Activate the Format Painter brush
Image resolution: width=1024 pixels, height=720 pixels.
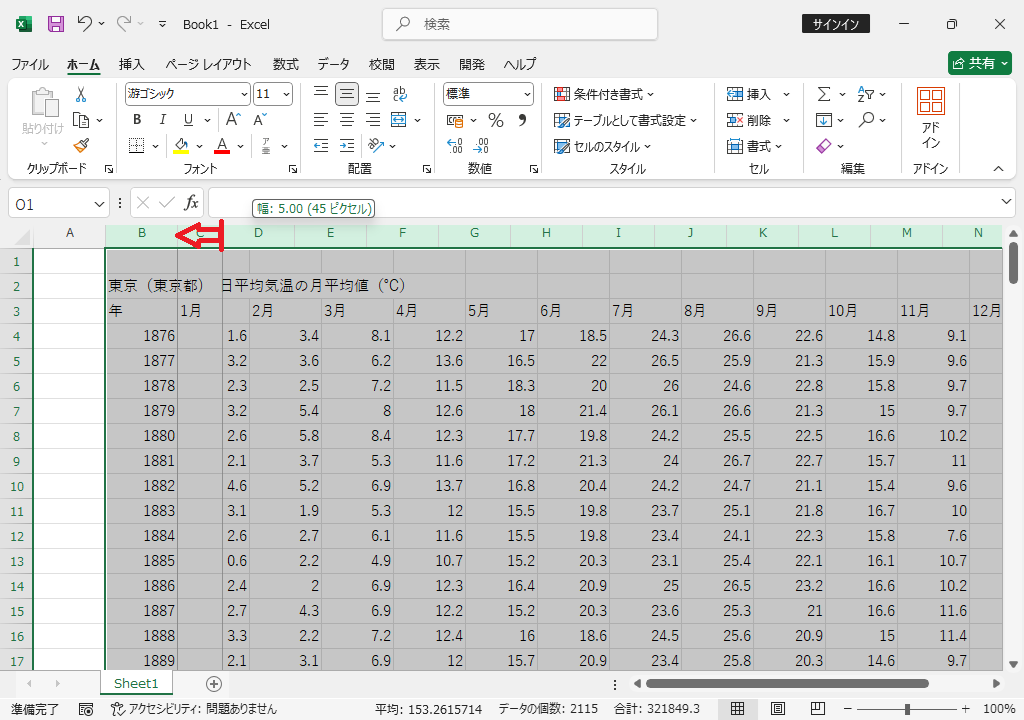point(81,145)
